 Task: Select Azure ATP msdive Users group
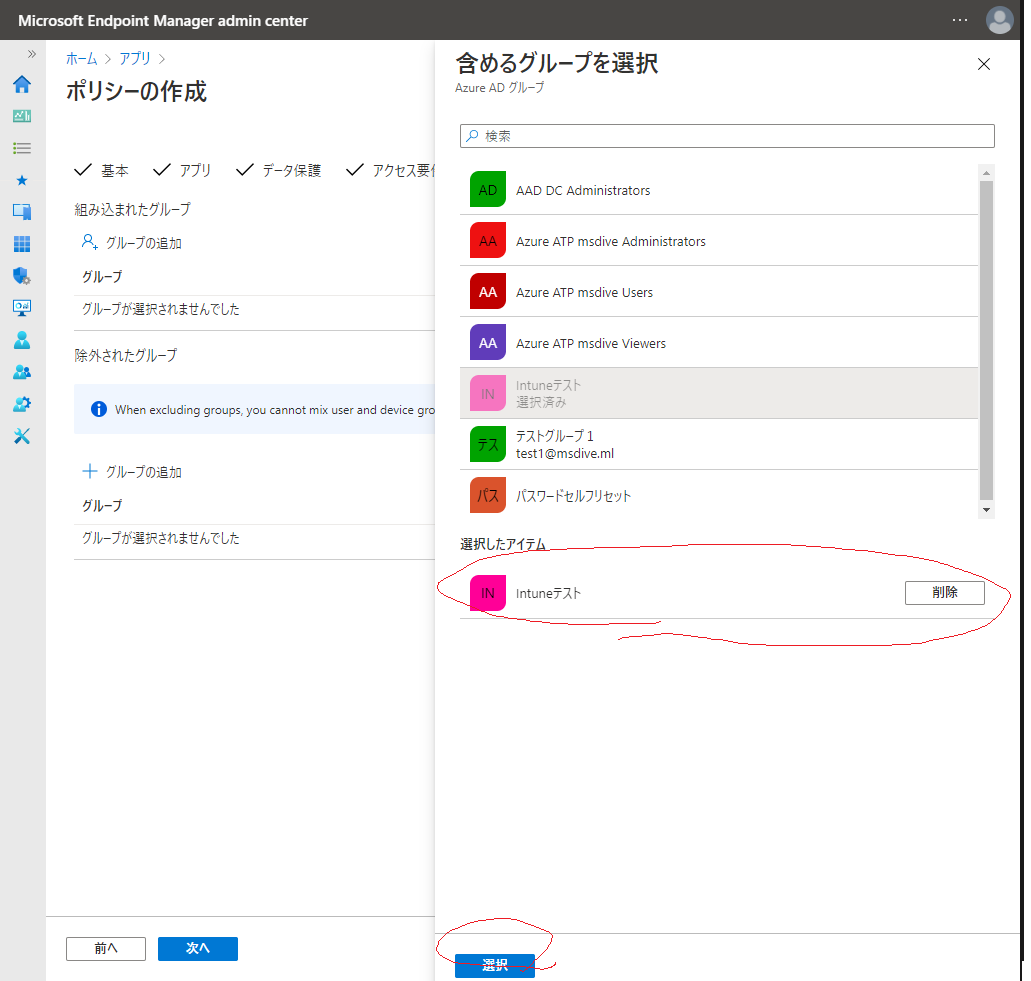(x=719, y=291)
